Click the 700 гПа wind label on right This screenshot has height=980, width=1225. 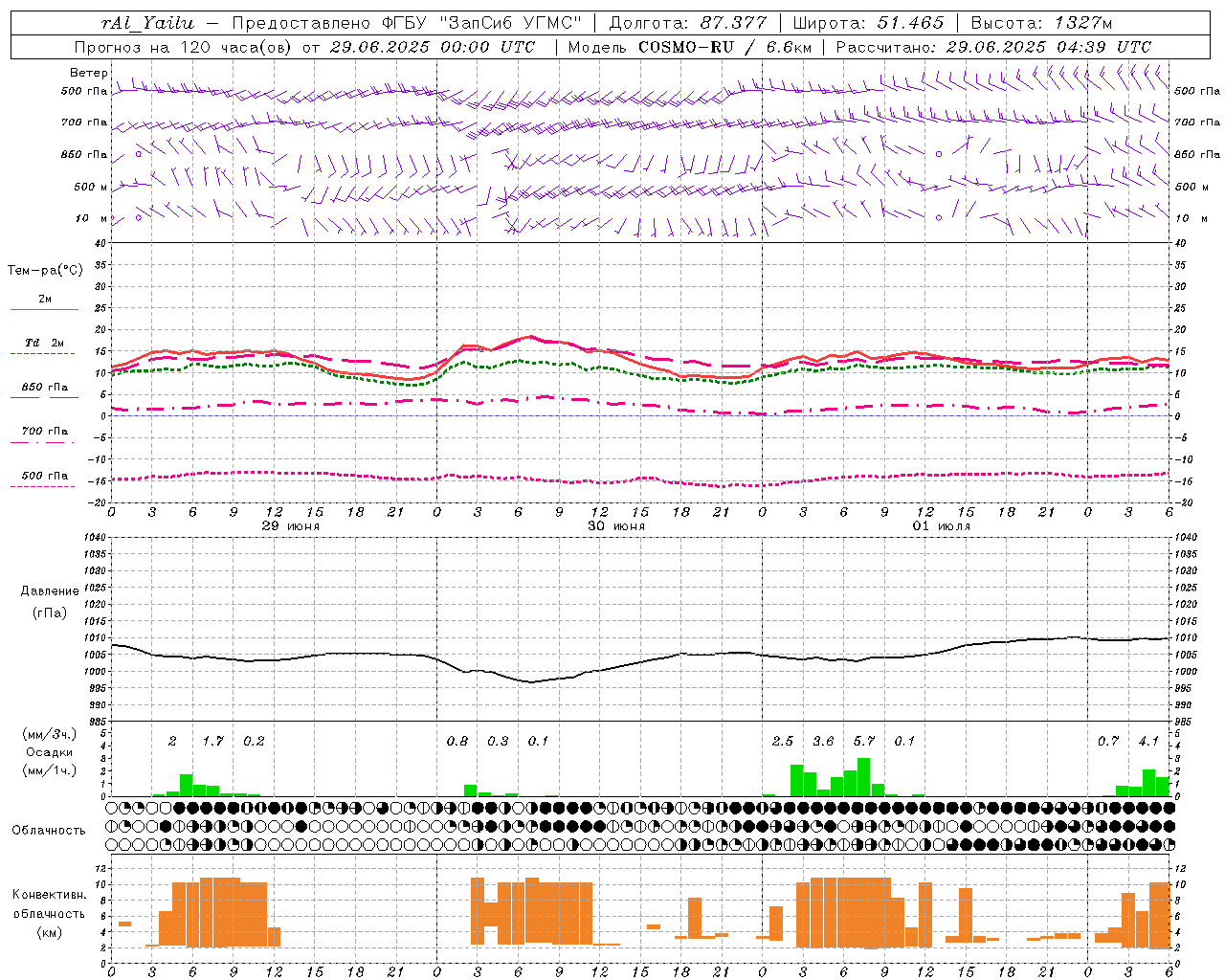click(x=1197, y=122)
